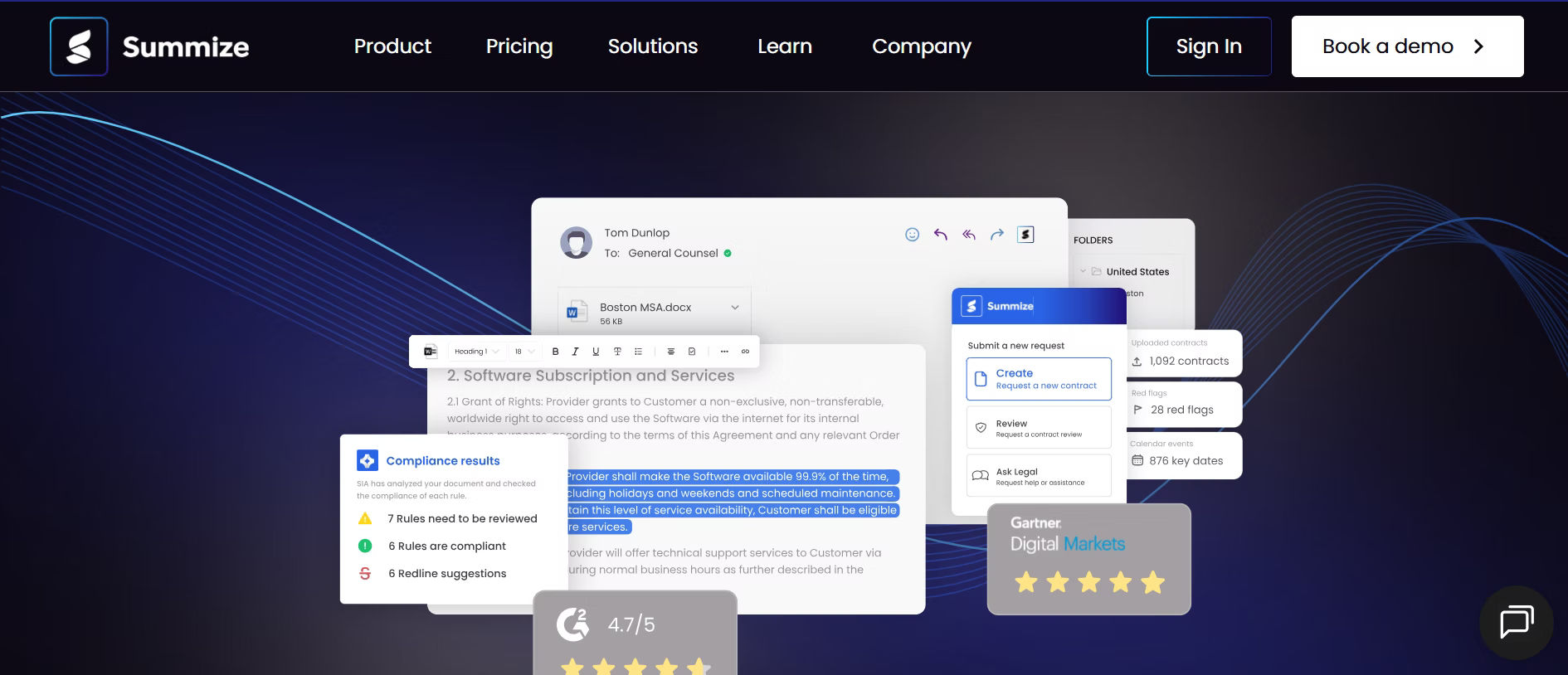Open the Company menu
Screen dimensions: 1568x675
pyautogui.click(x=922, y=46)
